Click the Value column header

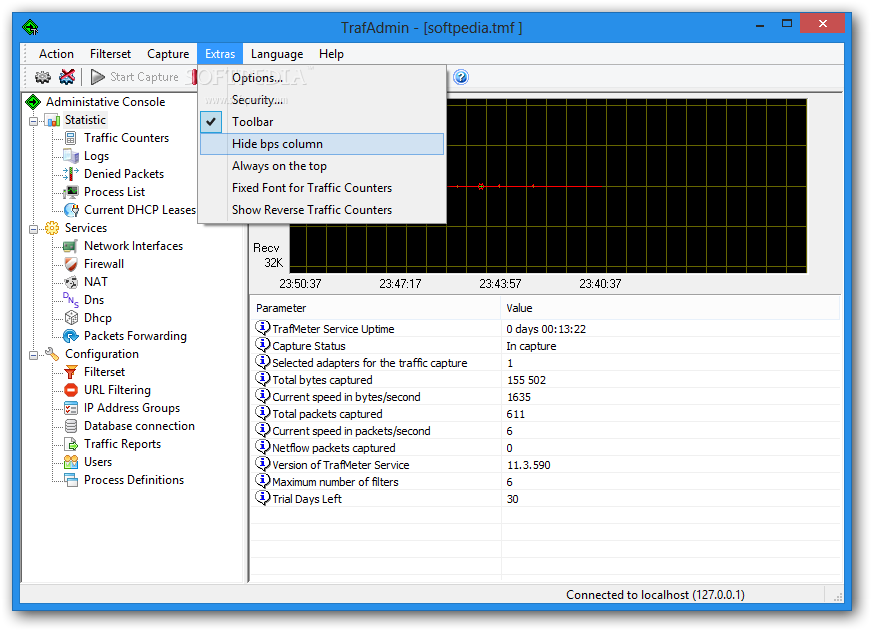point(670,308)
